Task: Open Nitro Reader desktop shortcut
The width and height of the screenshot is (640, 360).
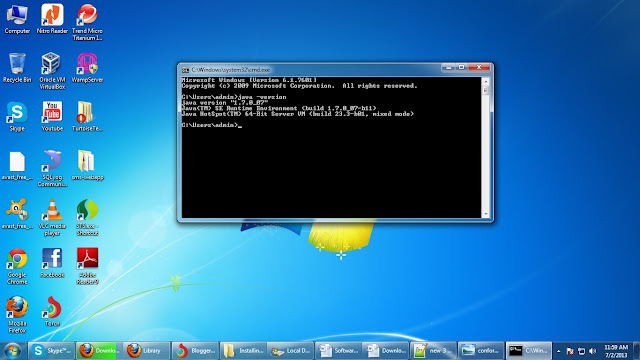Action: click(x=52, y=19)
